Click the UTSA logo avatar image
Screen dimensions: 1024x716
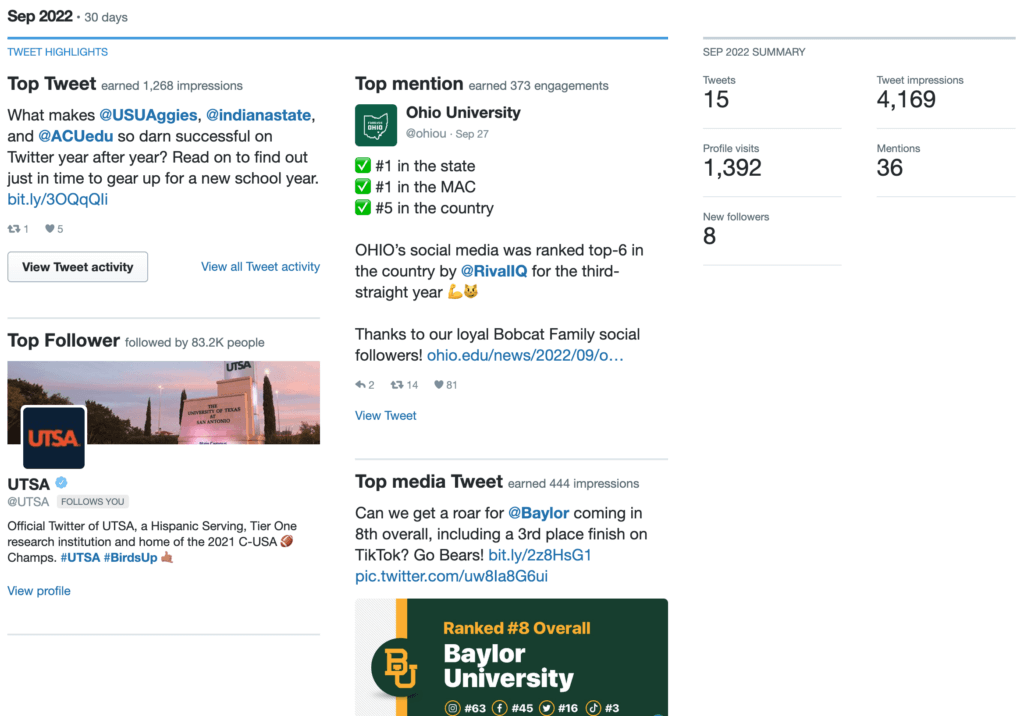point(53,437)
